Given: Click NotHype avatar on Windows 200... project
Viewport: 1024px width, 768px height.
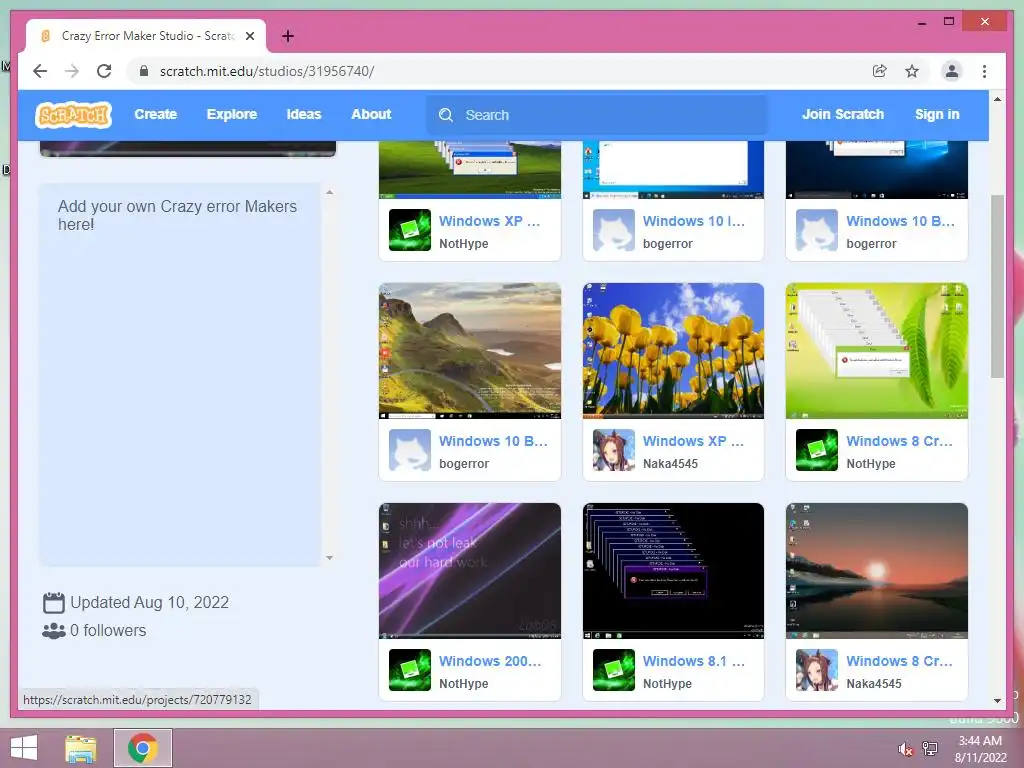Looking at the screenshot, I should tap(409, 670).
